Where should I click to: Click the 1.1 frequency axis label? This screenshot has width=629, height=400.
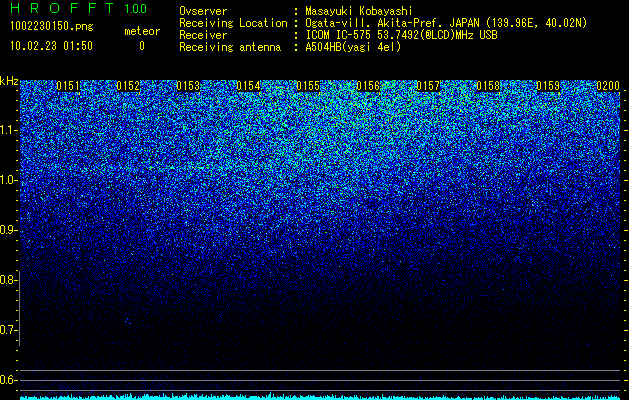pyautogui.click(x=9, y=130)
